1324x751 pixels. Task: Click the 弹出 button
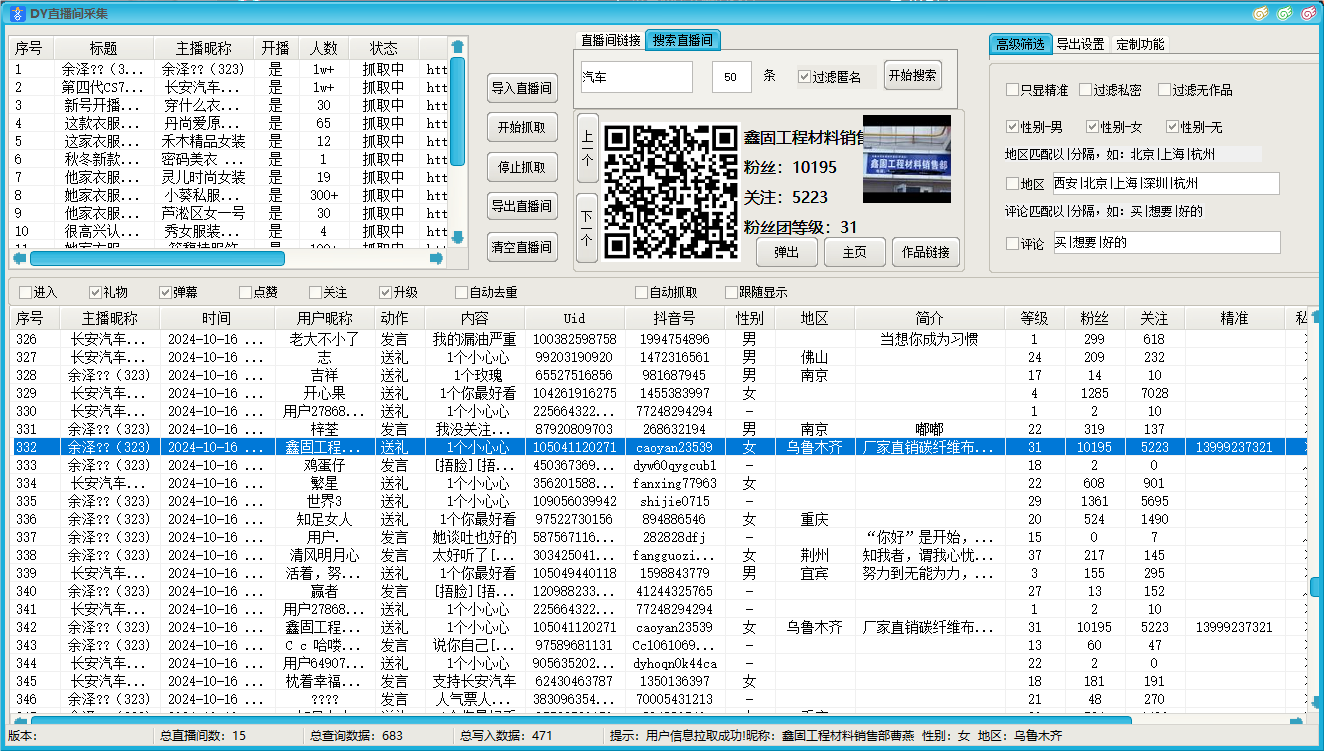[787, 252]
